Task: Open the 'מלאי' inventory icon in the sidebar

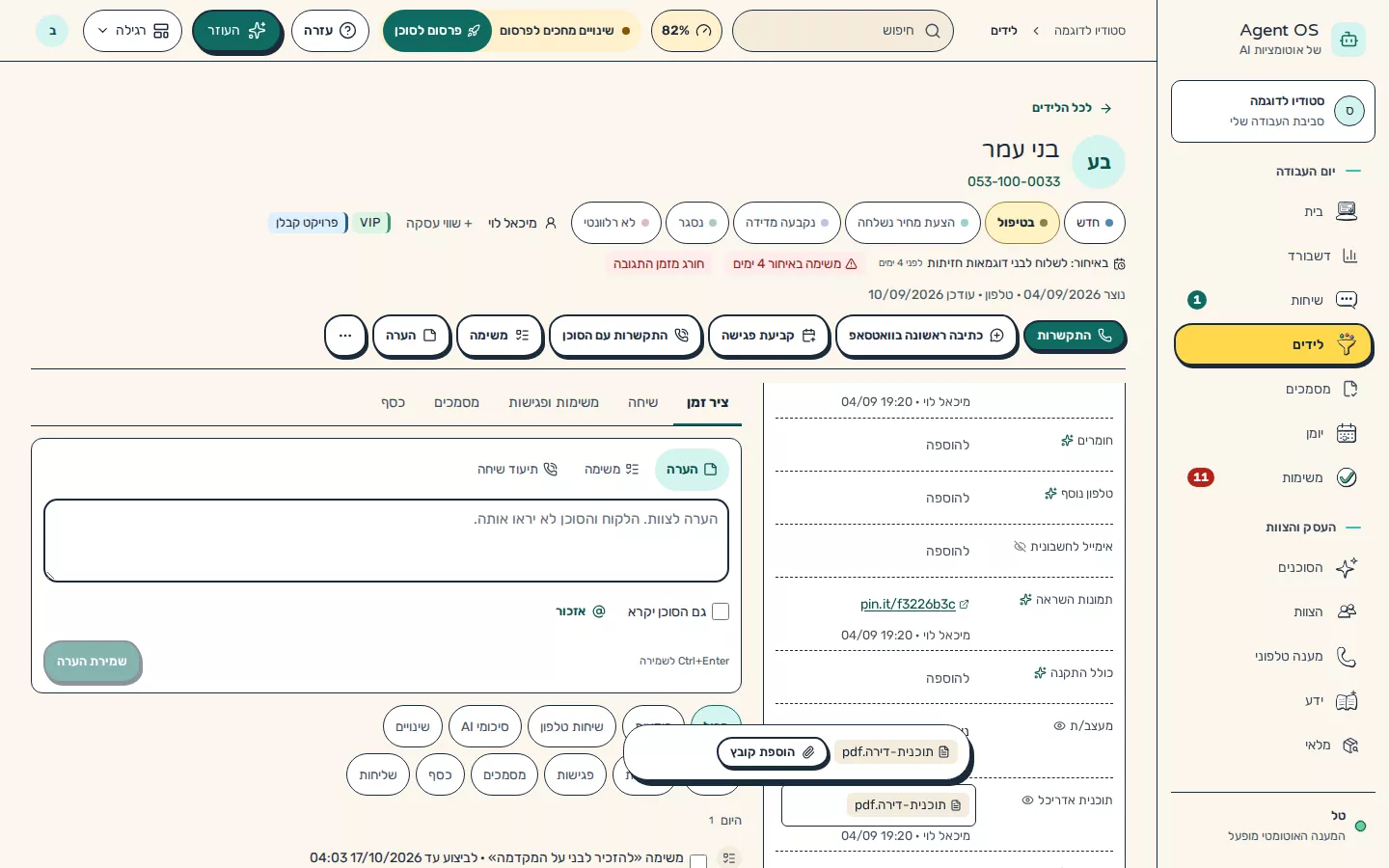Action: tap(1349, 745)
